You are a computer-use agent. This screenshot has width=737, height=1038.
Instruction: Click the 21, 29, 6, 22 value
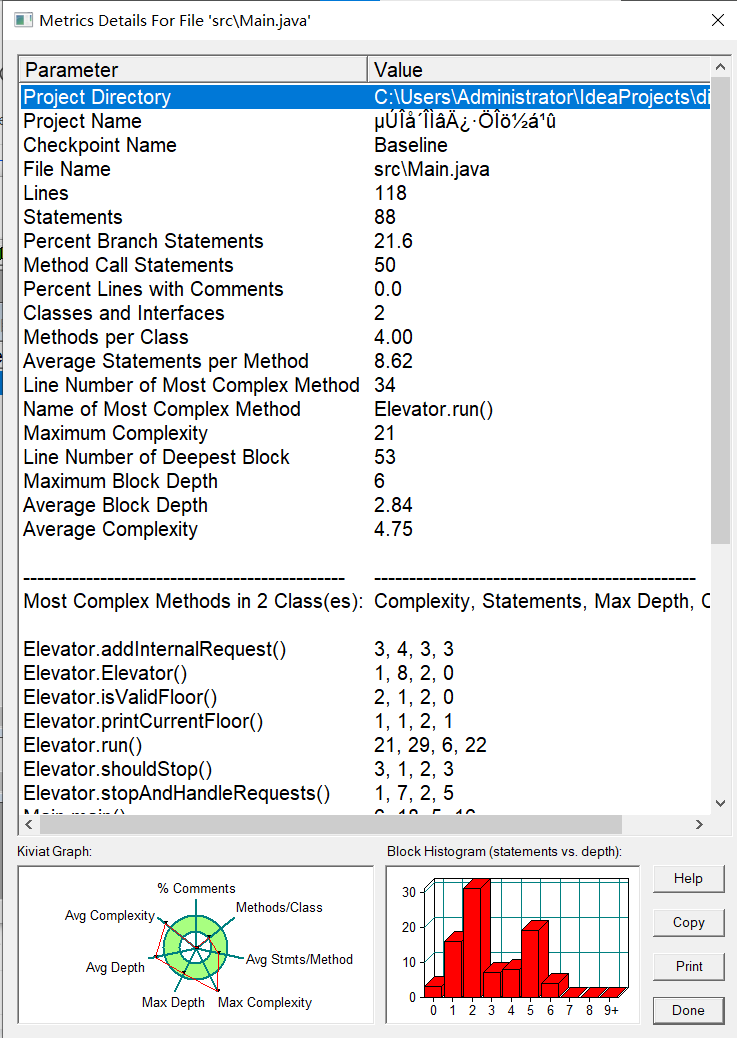coord(430,745)
